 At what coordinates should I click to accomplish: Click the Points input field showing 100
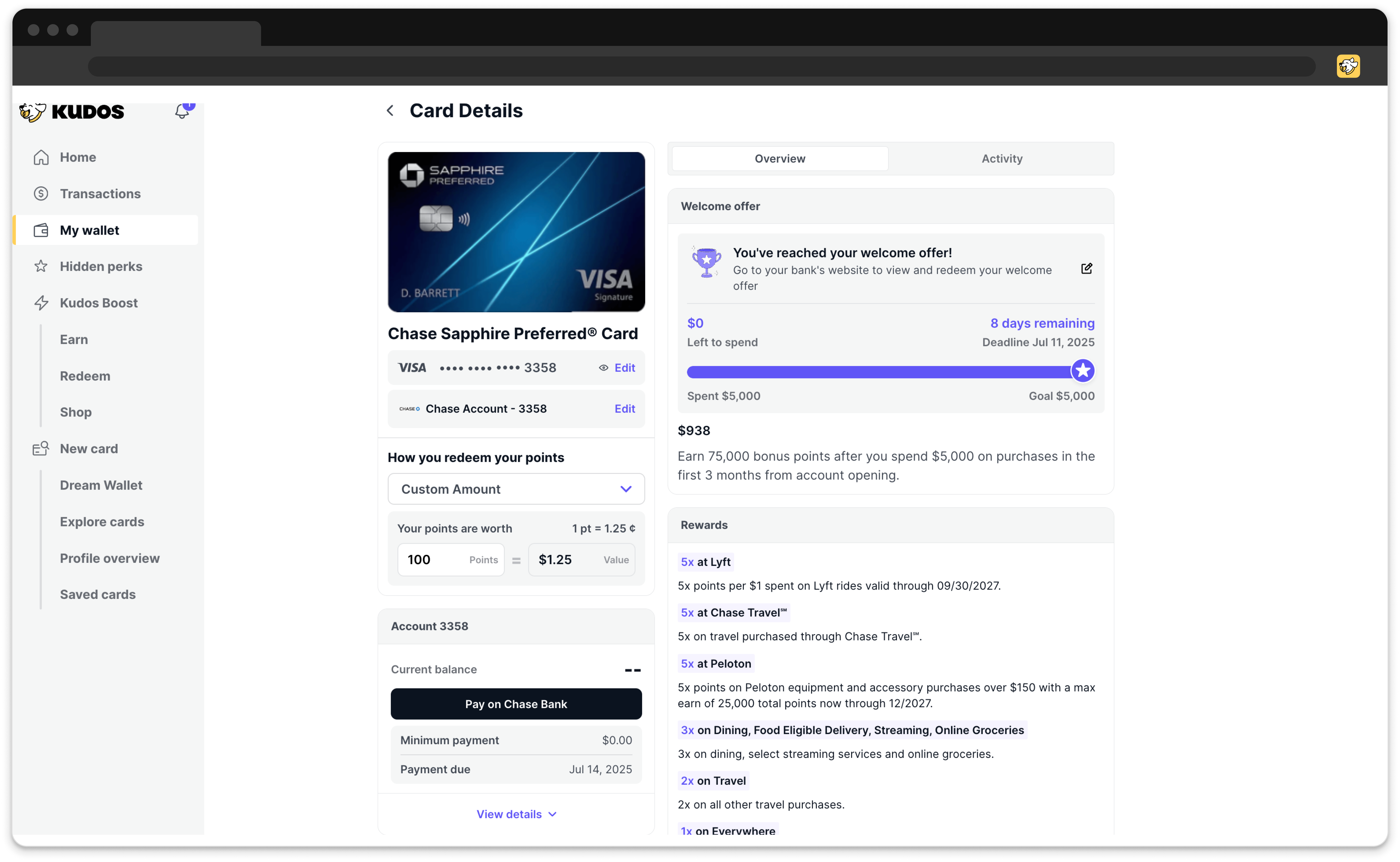(451, 560)
